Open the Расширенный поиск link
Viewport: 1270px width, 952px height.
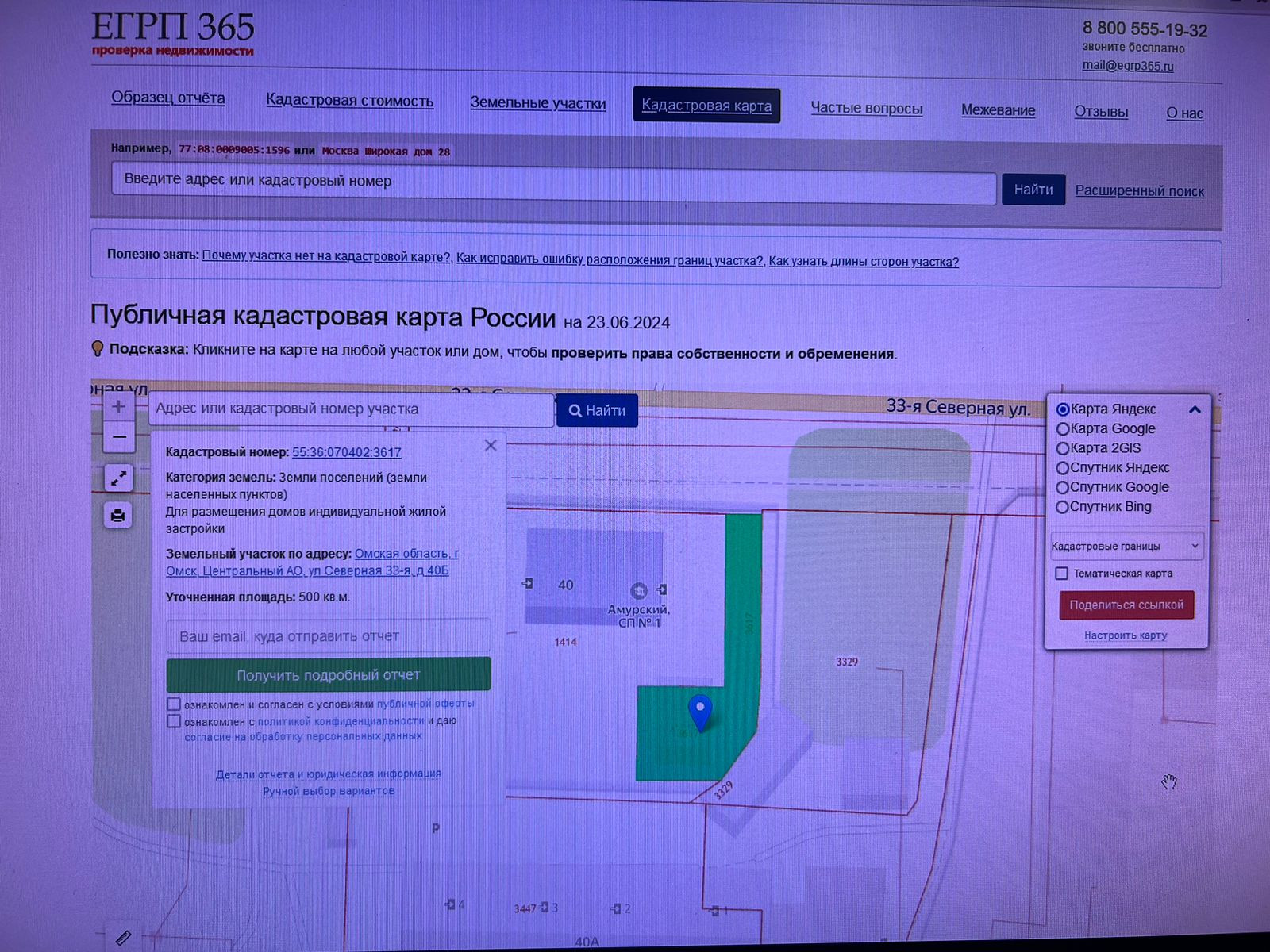point(1139,191)
